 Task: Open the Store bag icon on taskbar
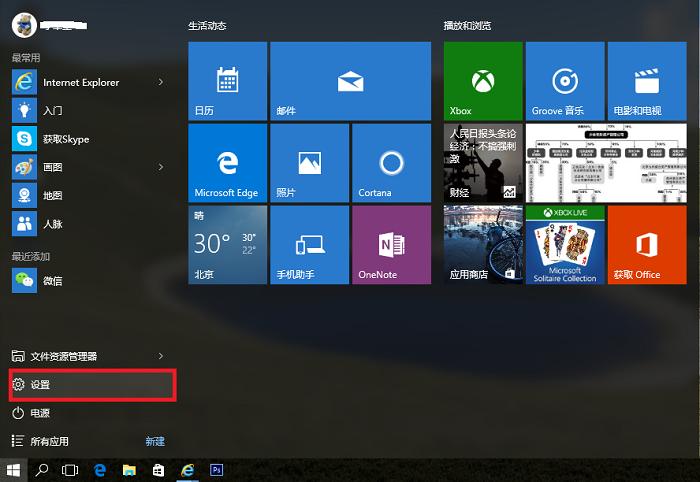coord(158,470)
